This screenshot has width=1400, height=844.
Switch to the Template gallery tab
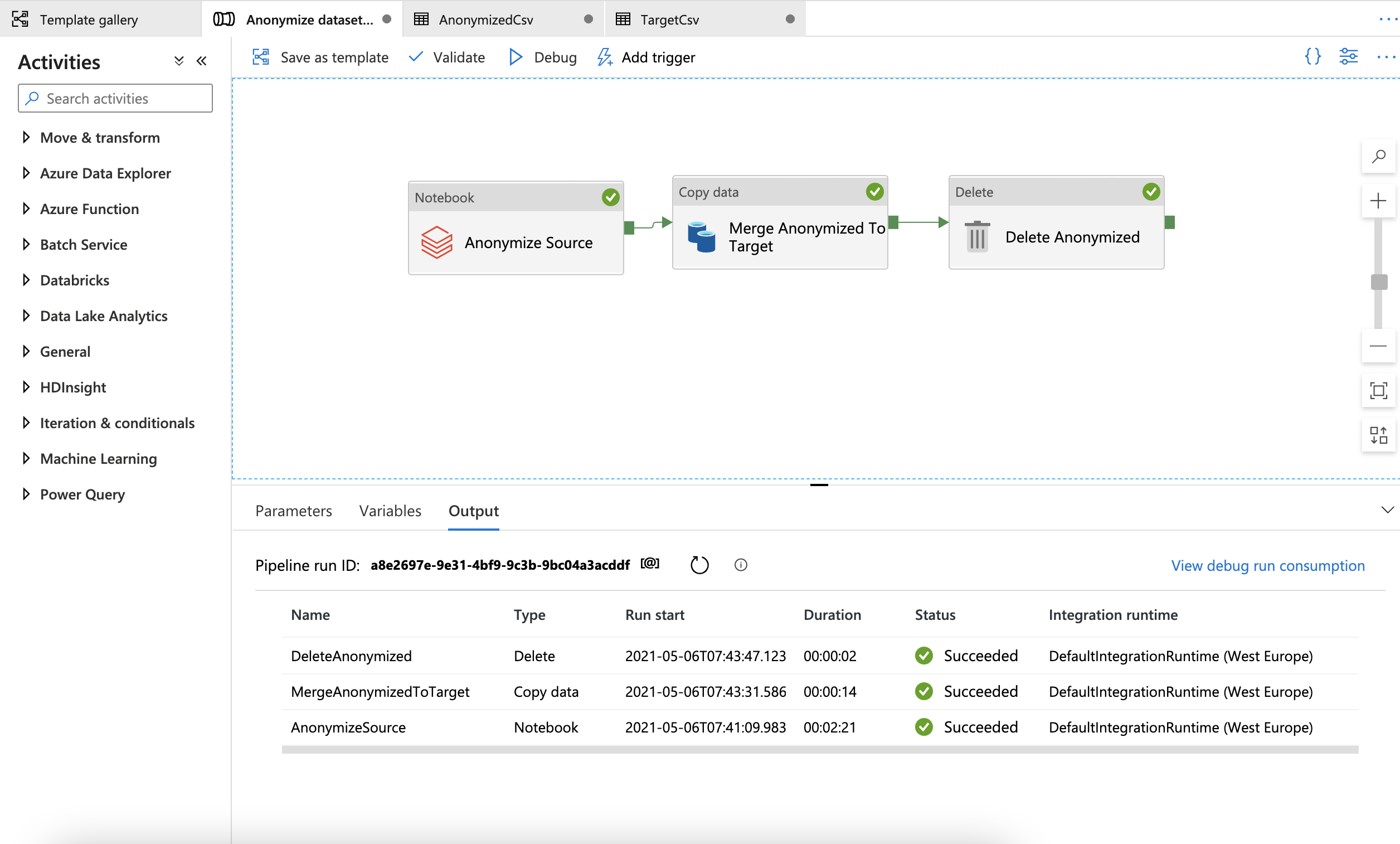pos(100,20)
